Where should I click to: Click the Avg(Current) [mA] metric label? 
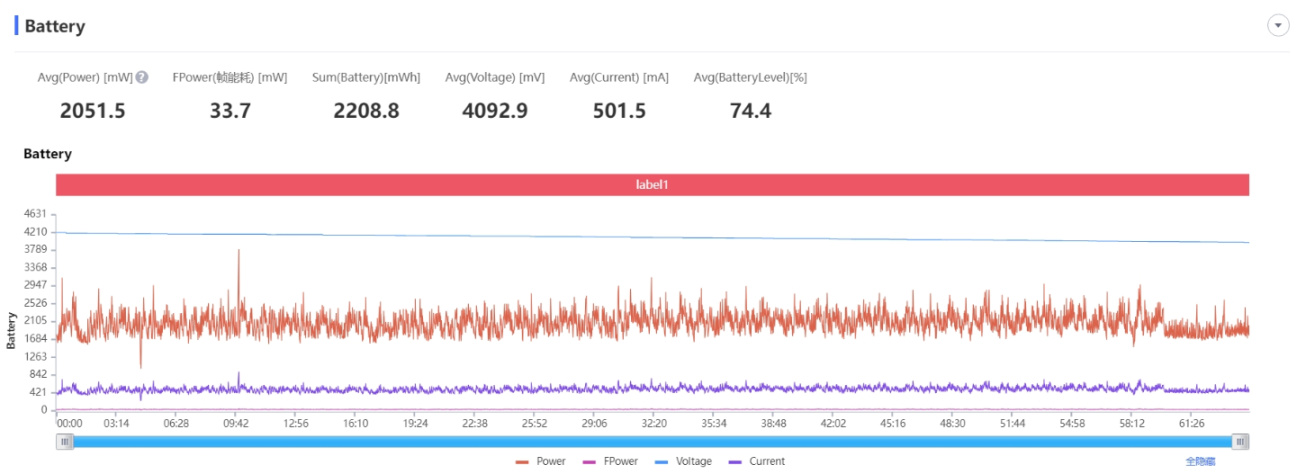tap(619, 78)
